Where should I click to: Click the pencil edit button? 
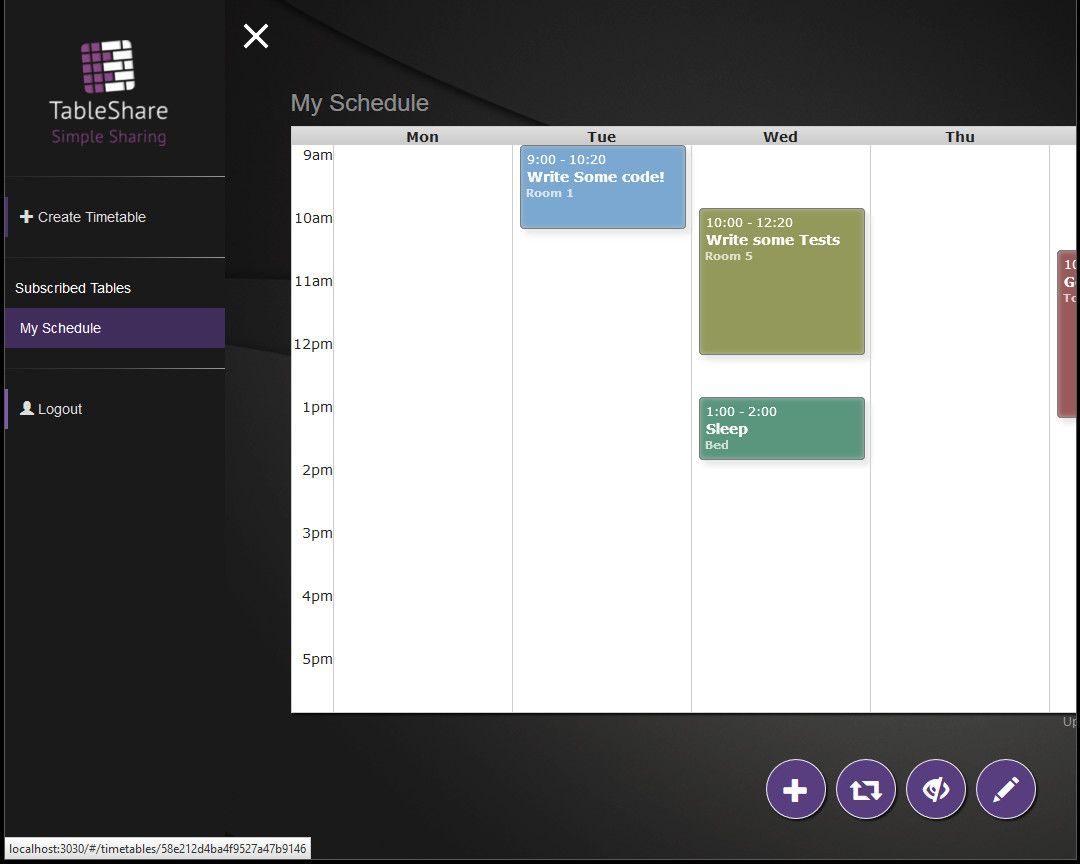tap(1005, 790)
